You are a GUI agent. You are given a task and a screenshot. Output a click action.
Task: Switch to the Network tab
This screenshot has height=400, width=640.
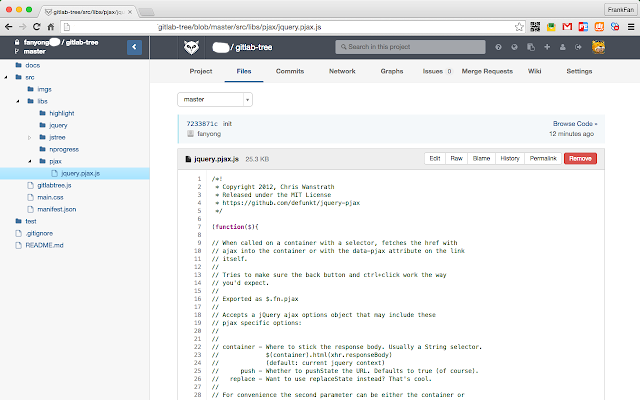tap(342, 71)
